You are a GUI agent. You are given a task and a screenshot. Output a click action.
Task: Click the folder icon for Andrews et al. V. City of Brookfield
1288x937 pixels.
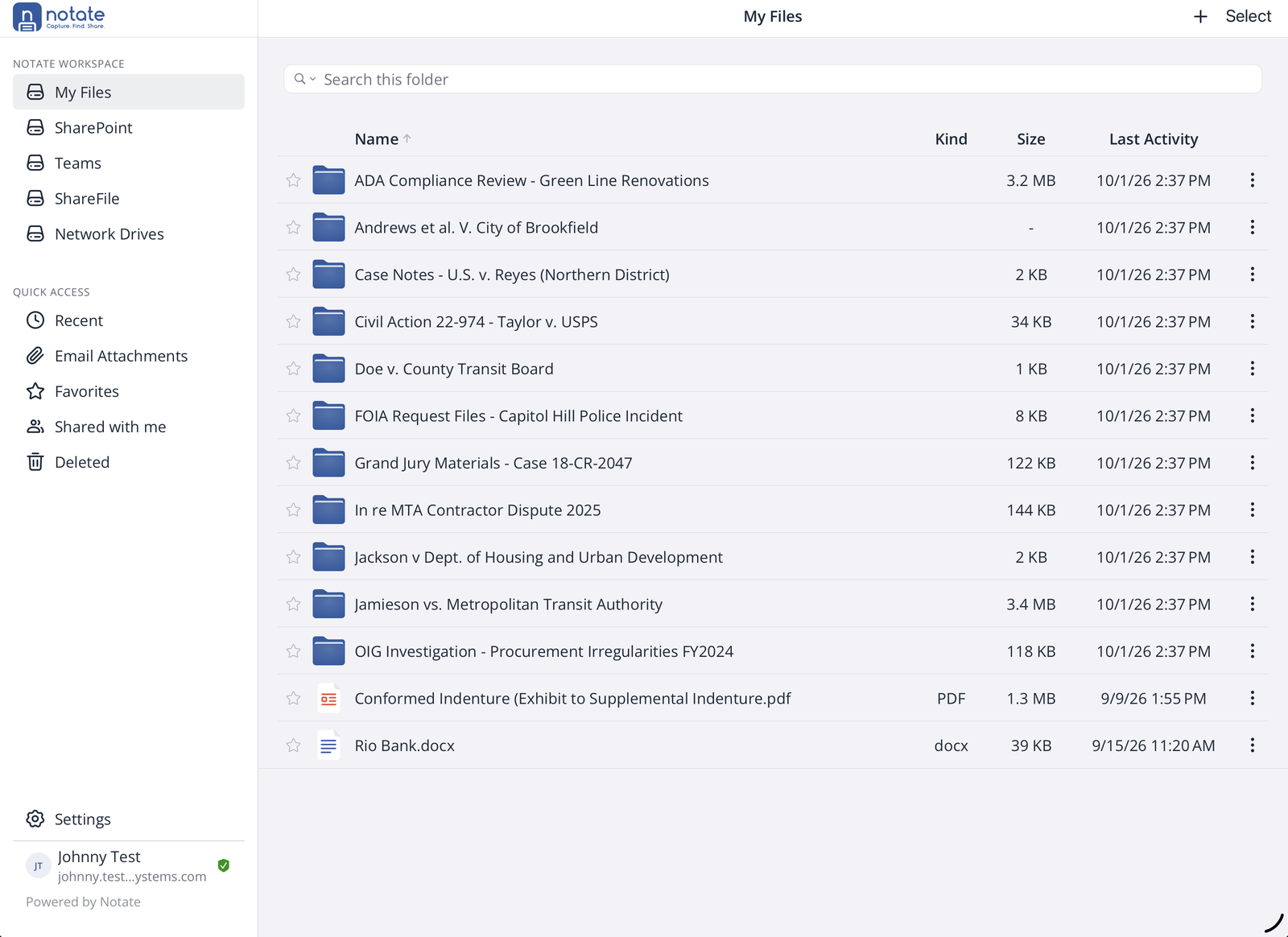[x=328, y=227]
